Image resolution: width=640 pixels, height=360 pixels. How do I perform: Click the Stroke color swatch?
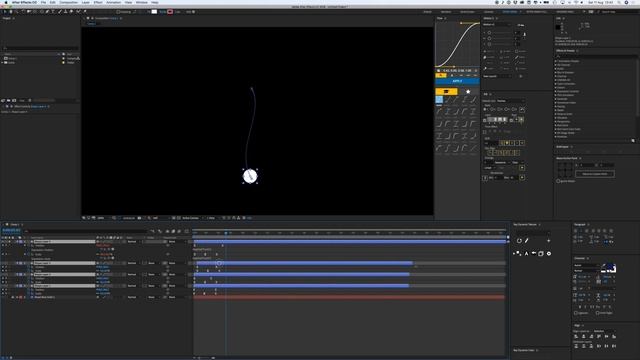[x=170, y=12]
